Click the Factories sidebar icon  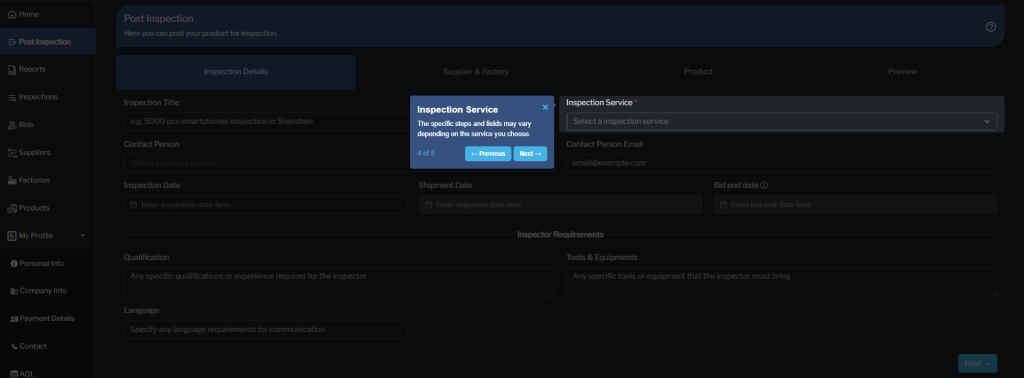click(12, 180)
